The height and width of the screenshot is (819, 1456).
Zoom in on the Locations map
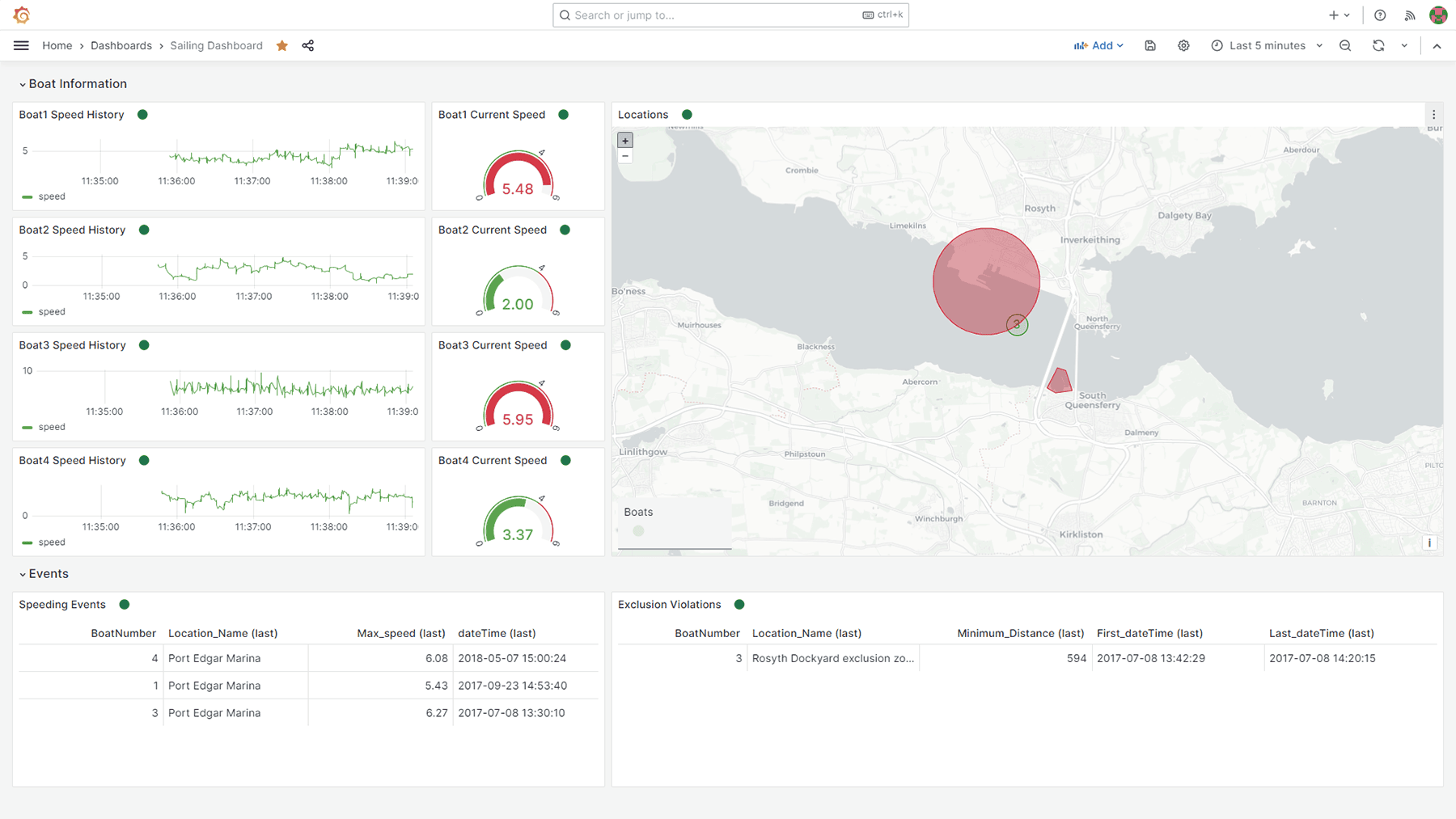click(624, 140)
